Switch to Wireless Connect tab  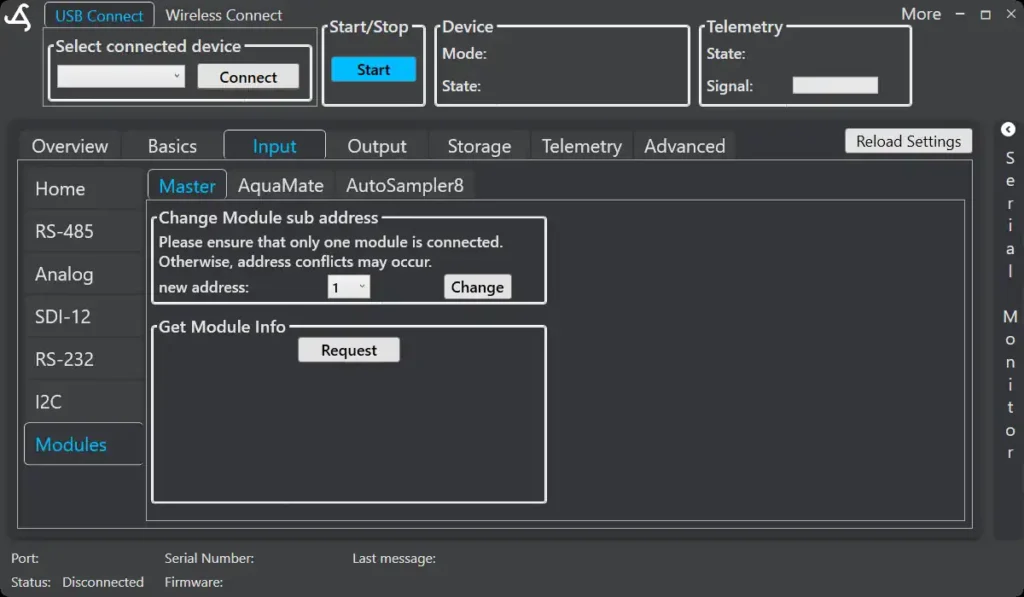pos(223,15)
